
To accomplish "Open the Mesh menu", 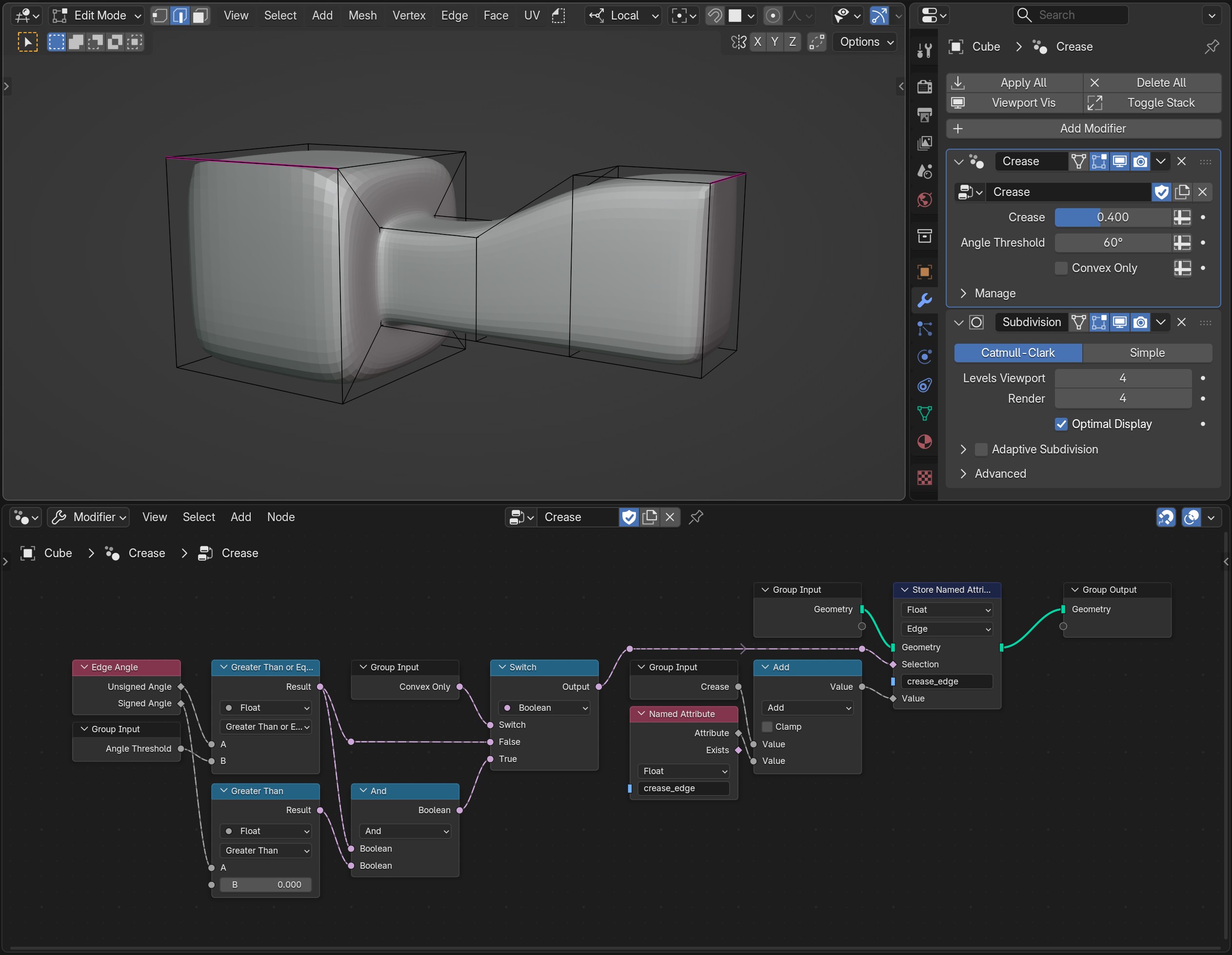I will pyautogui.click(x=362, y=15).
